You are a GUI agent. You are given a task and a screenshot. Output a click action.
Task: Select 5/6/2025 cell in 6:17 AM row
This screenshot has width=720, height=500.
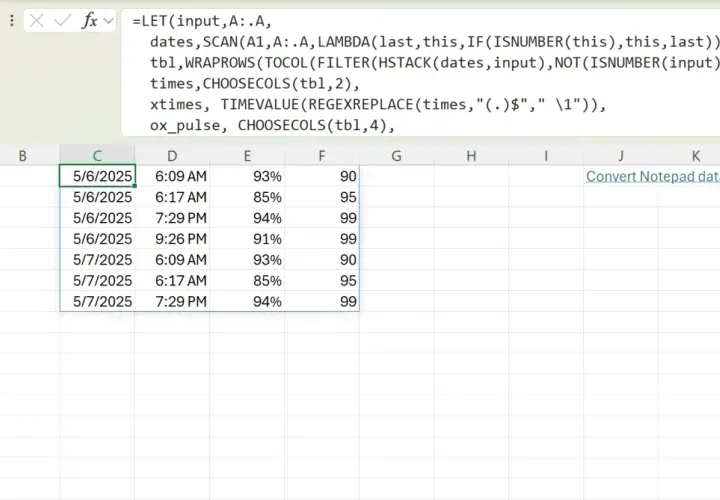pos(97,197)
